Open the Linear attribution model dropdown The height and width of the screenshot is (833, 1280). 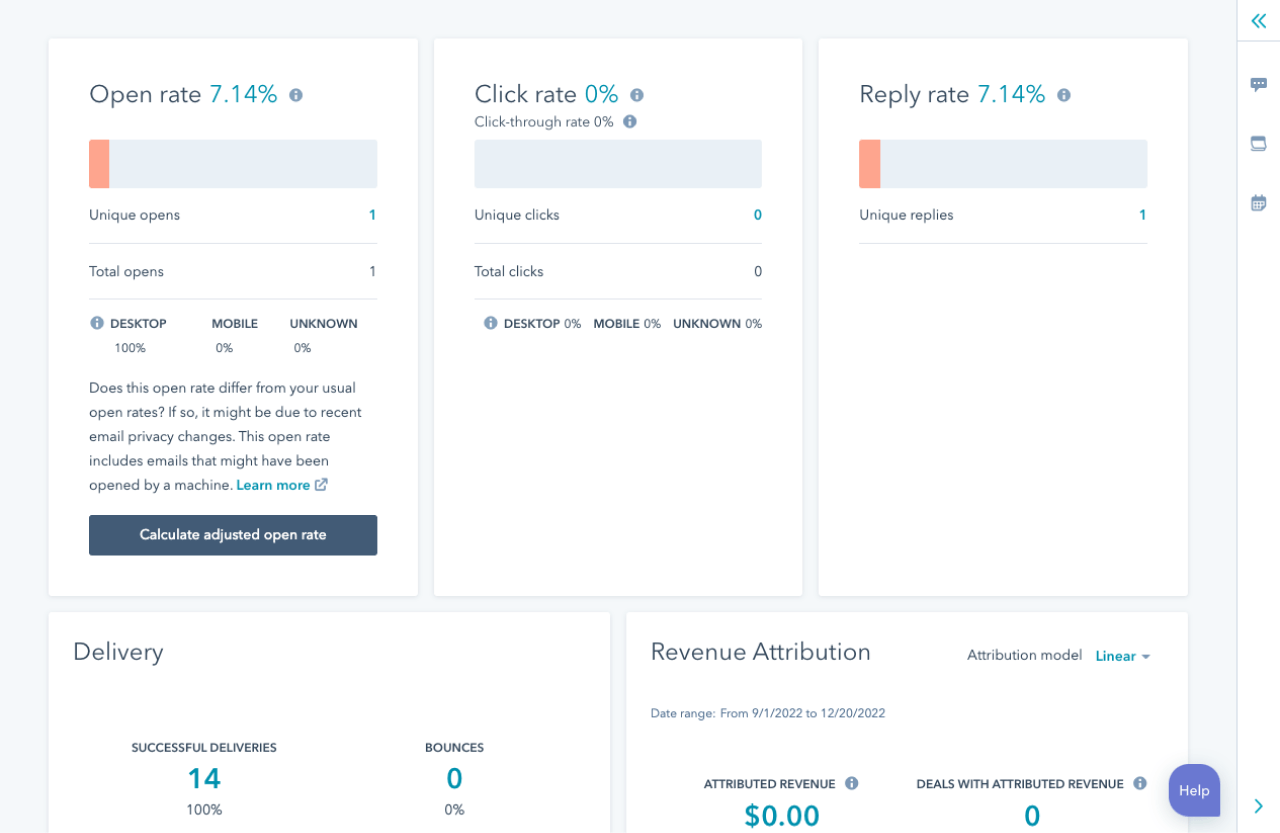[x=1120, y=656]
